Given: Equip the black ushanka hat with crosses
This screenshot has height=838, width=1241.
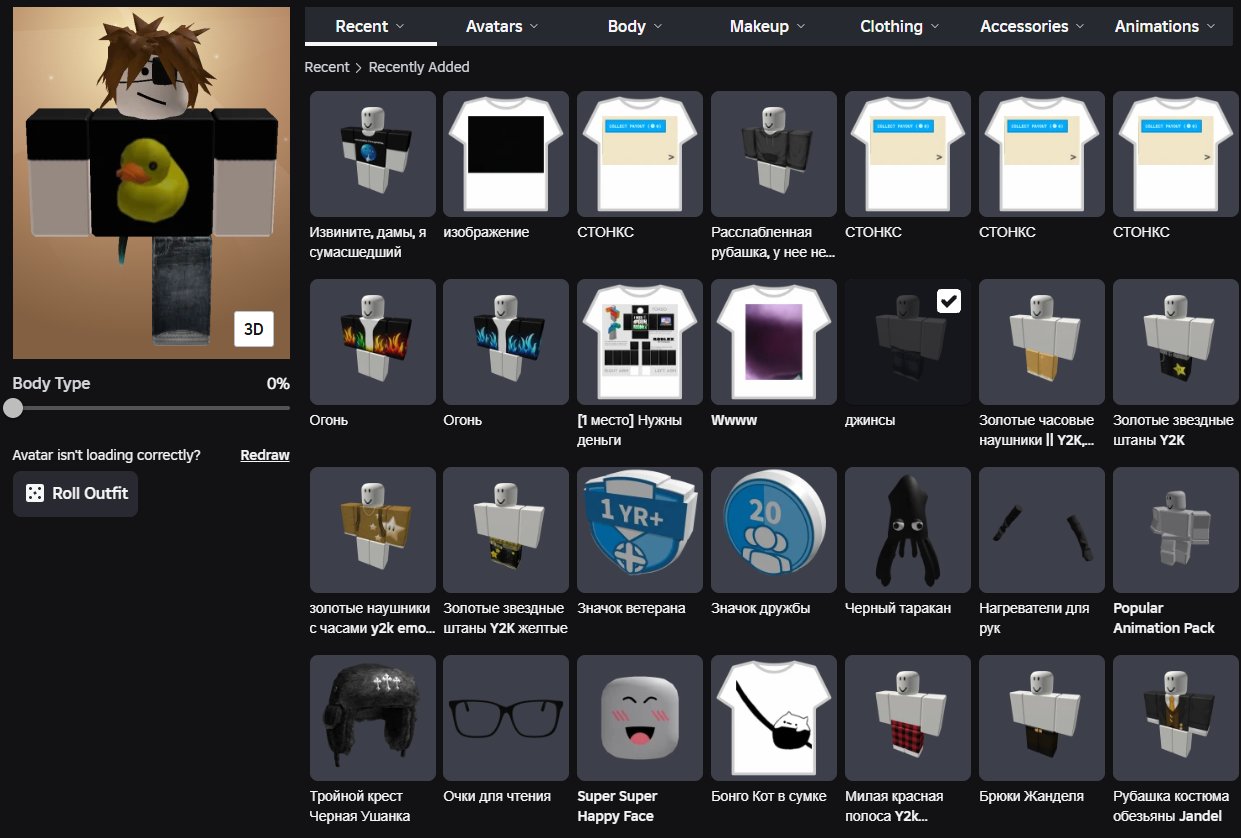Looking at the screenshot, I should [372, 718].
